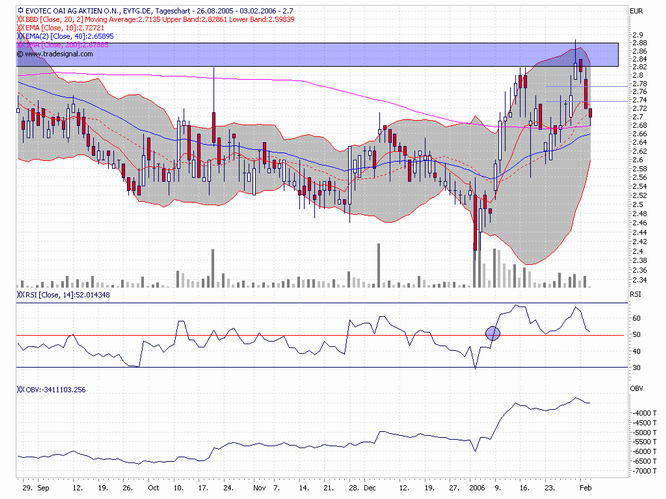Image resolution: width=666 pixels, height=499 pixels.
Task: Click the -5500 T value on OBV axis
Action: 645,442
